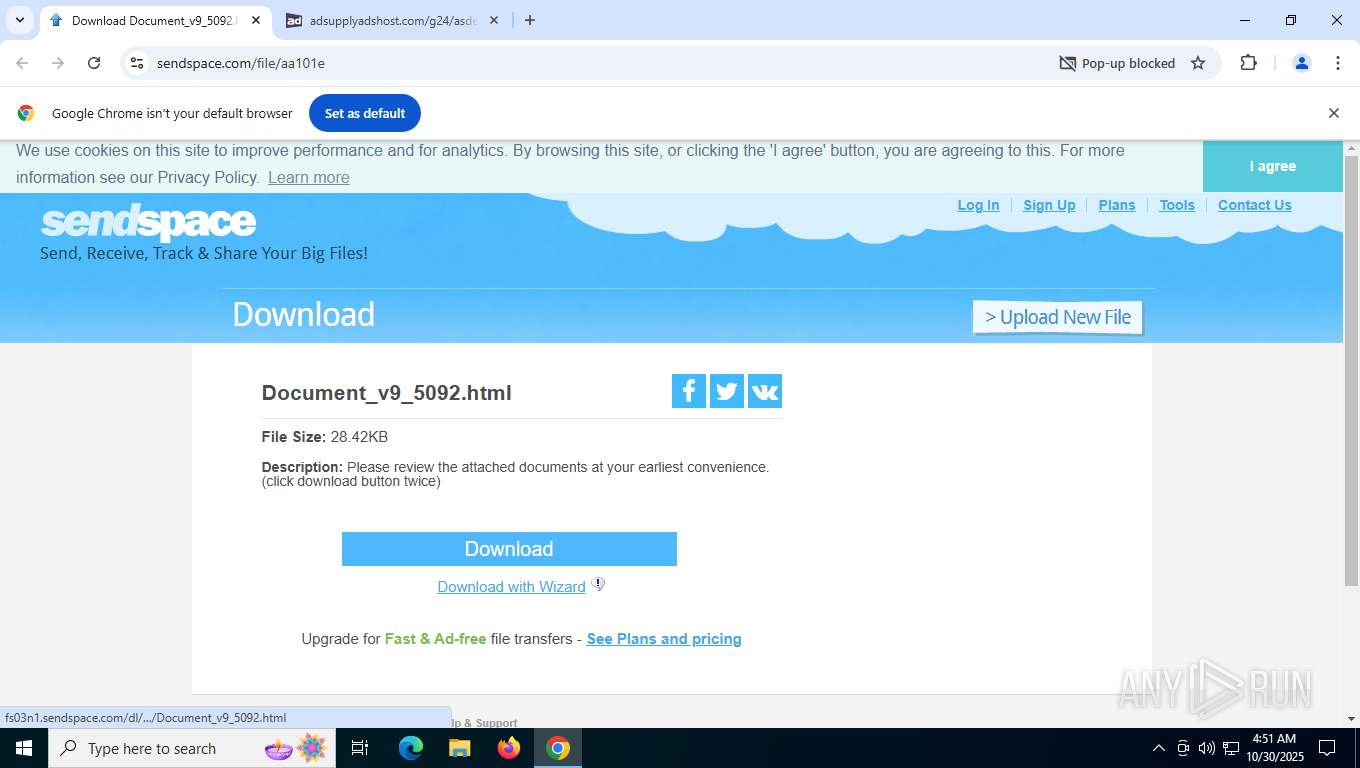Click the page vertical scrollbar
Image resolution: width=1360 pixels, height=768 pixels.
(1351, 370)
